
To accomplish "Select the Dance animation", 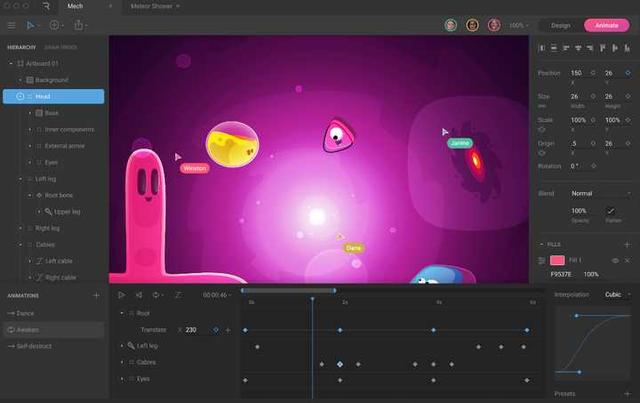I will (x=25, y=313).
